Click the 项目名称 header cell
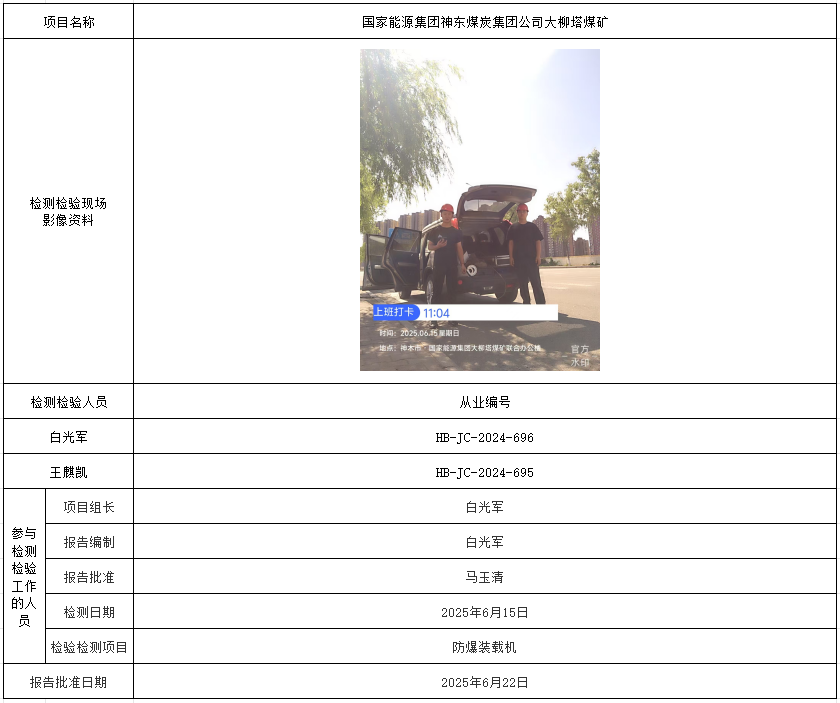Viewport: 840px width, 703px height. [x=69, y=22]
